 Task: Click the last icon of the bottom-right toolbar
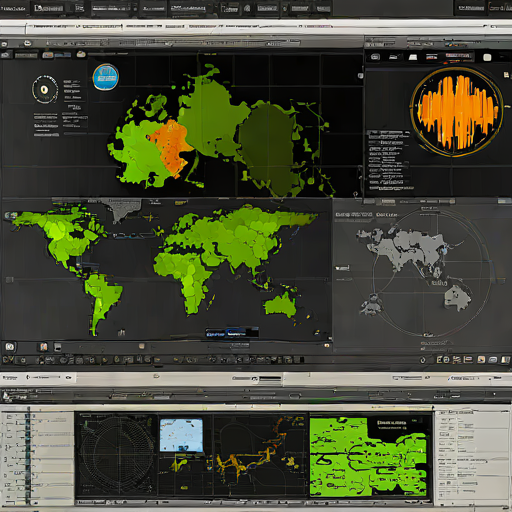(506, 360)
